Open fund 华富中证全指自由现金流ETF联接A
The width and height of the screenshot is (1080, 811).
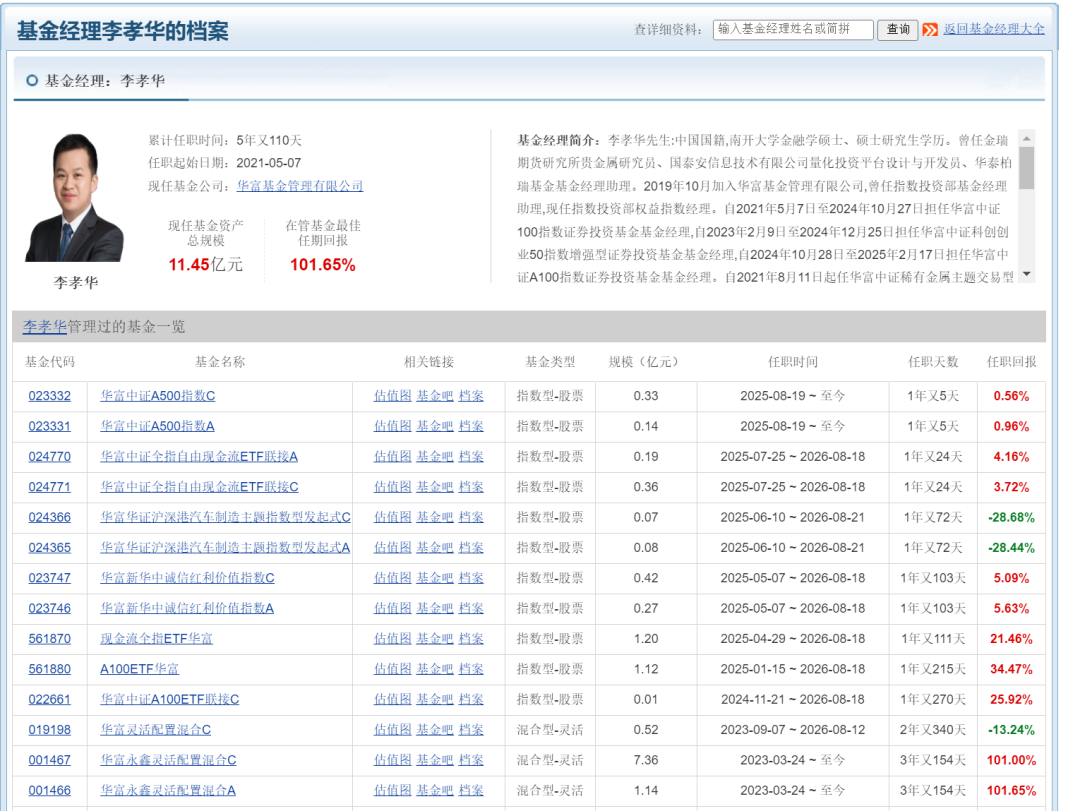(199, 457)
